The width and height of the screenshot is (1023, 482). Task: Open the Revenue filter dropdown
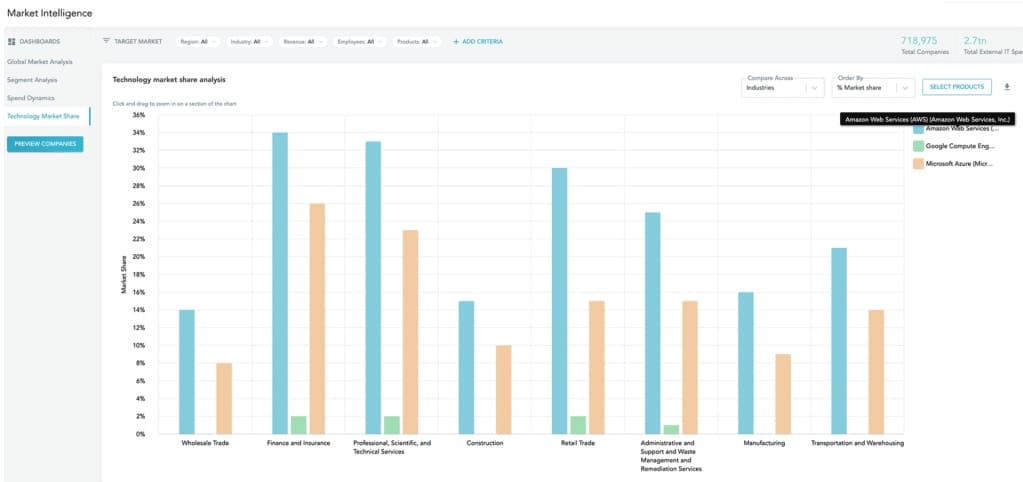point(304,41)
